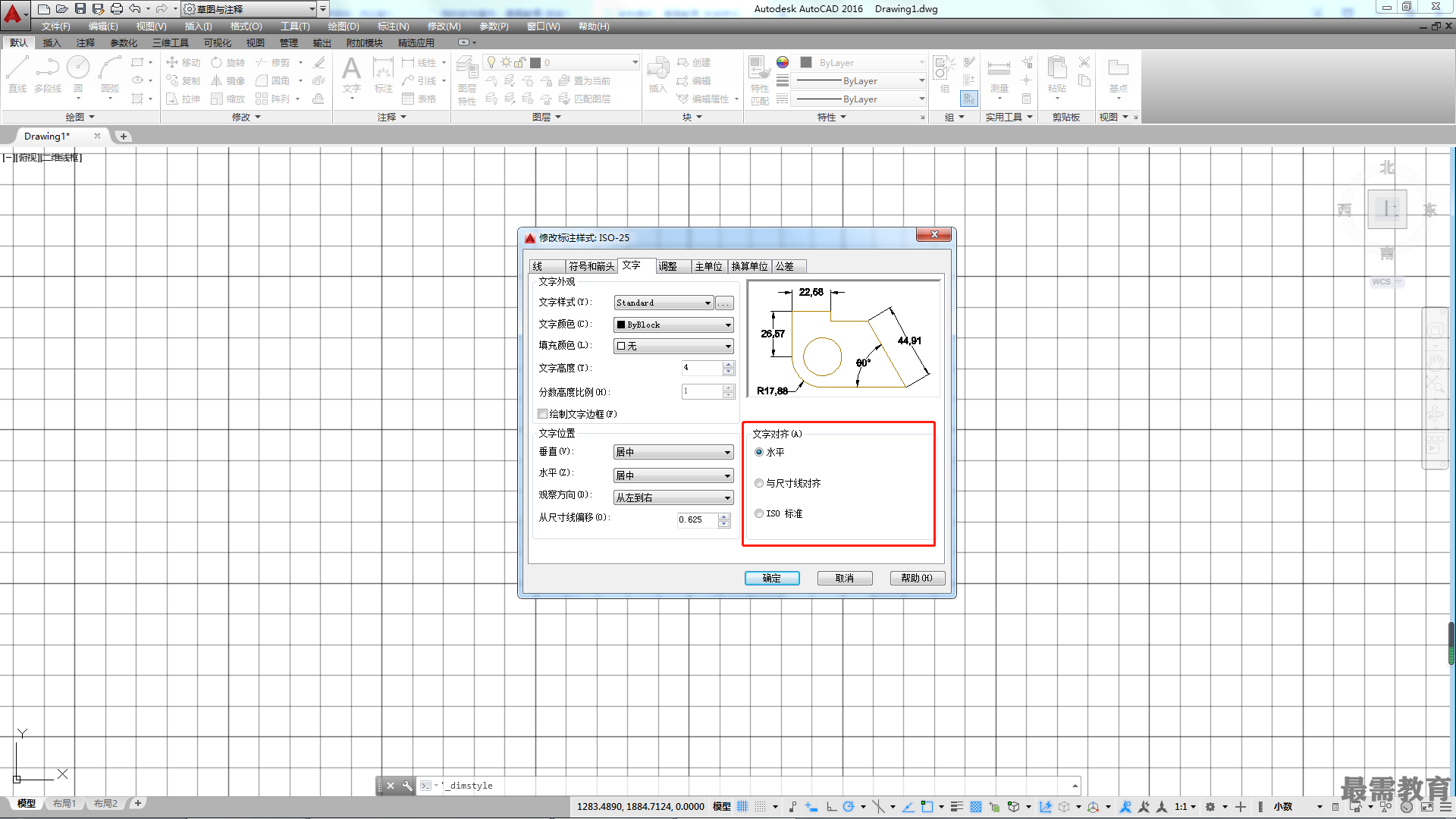1456x819 pixels.
Task: Open the view direction 从左到右 dropdown
Action: coord(673,497)
